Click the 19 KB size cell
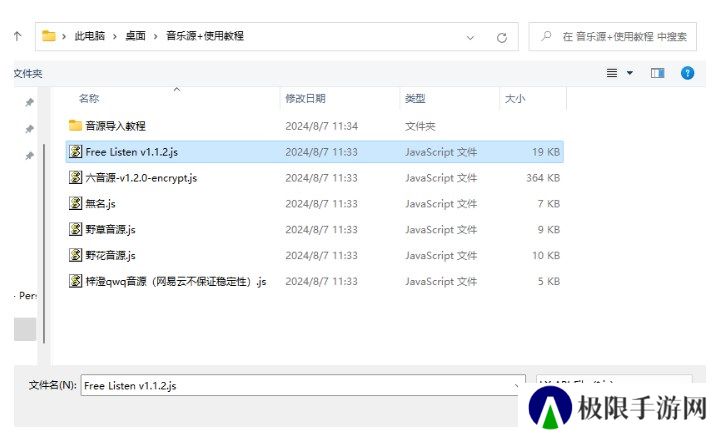 (x=546, y=152)
